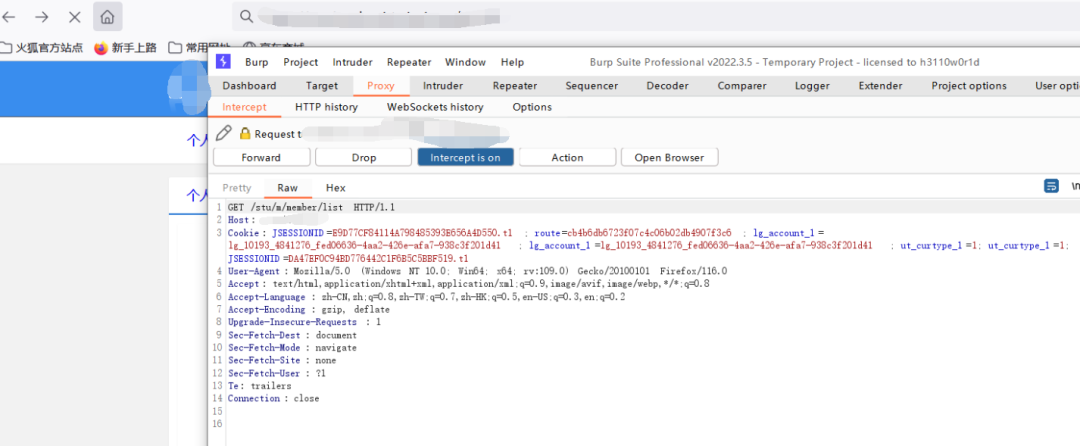
Task: Open the Burp menu
Action: click(x=257, y=62)
